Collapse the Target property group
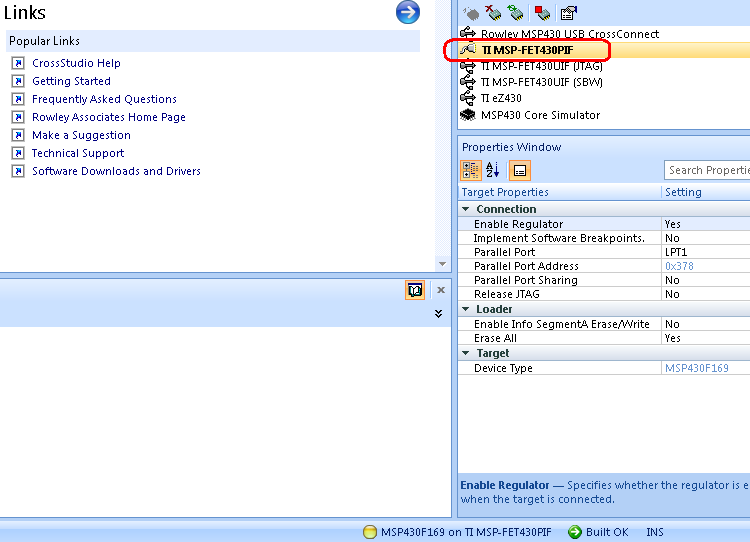This screenshot has height=542, width=750. pos(465,353)
